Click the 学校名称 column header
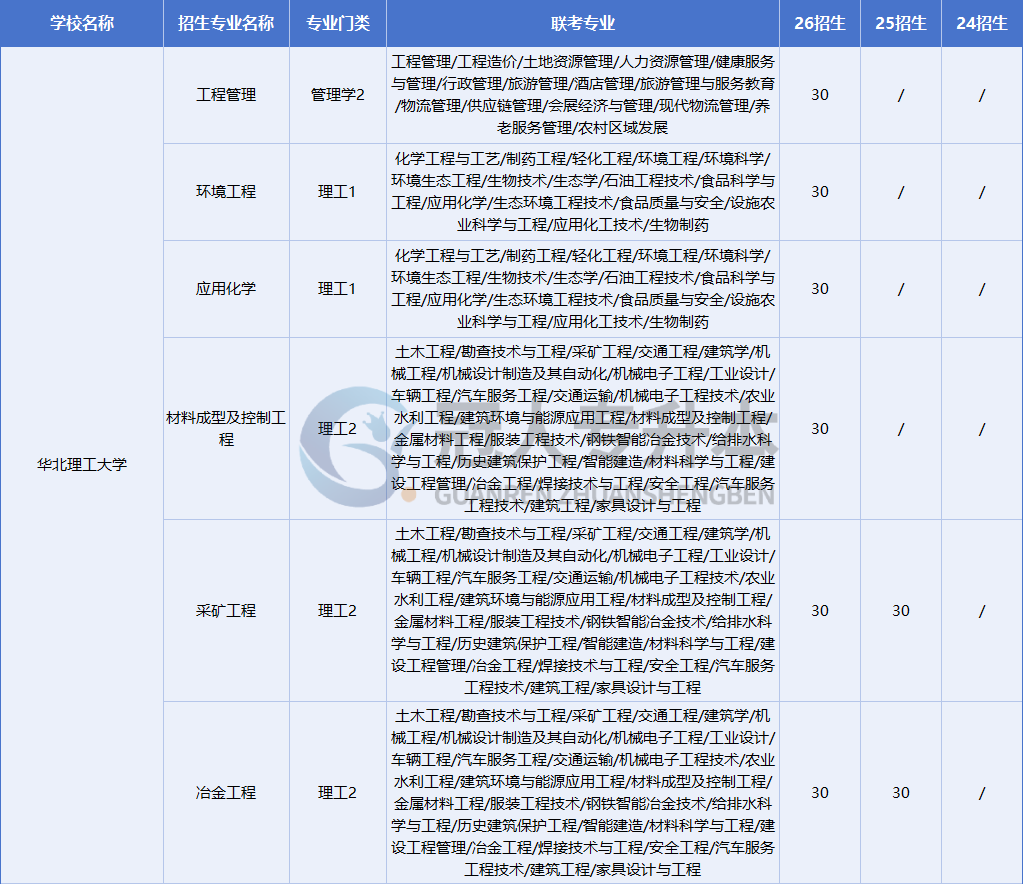The image size is (1024, 885). point(82,23)
